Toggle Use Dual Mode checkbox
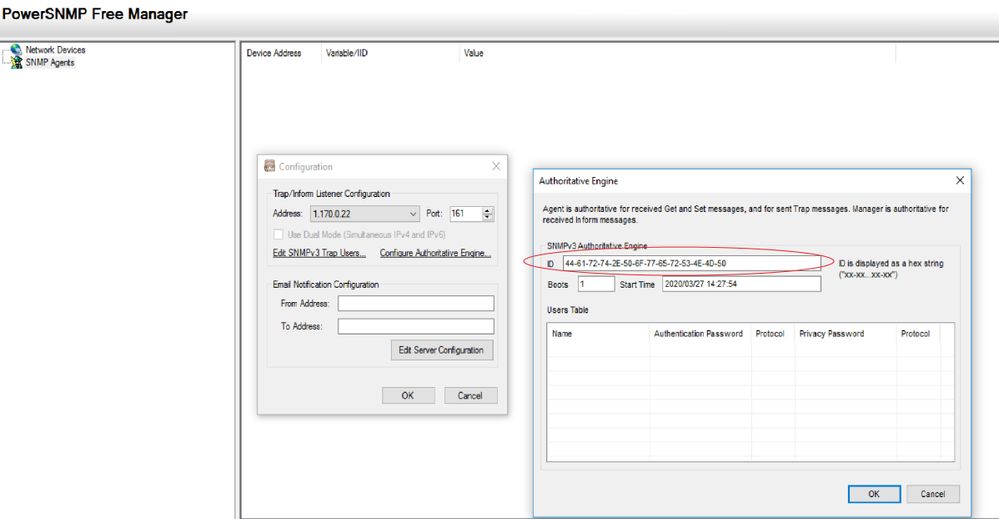999x519 pixels. click(278, 234)
